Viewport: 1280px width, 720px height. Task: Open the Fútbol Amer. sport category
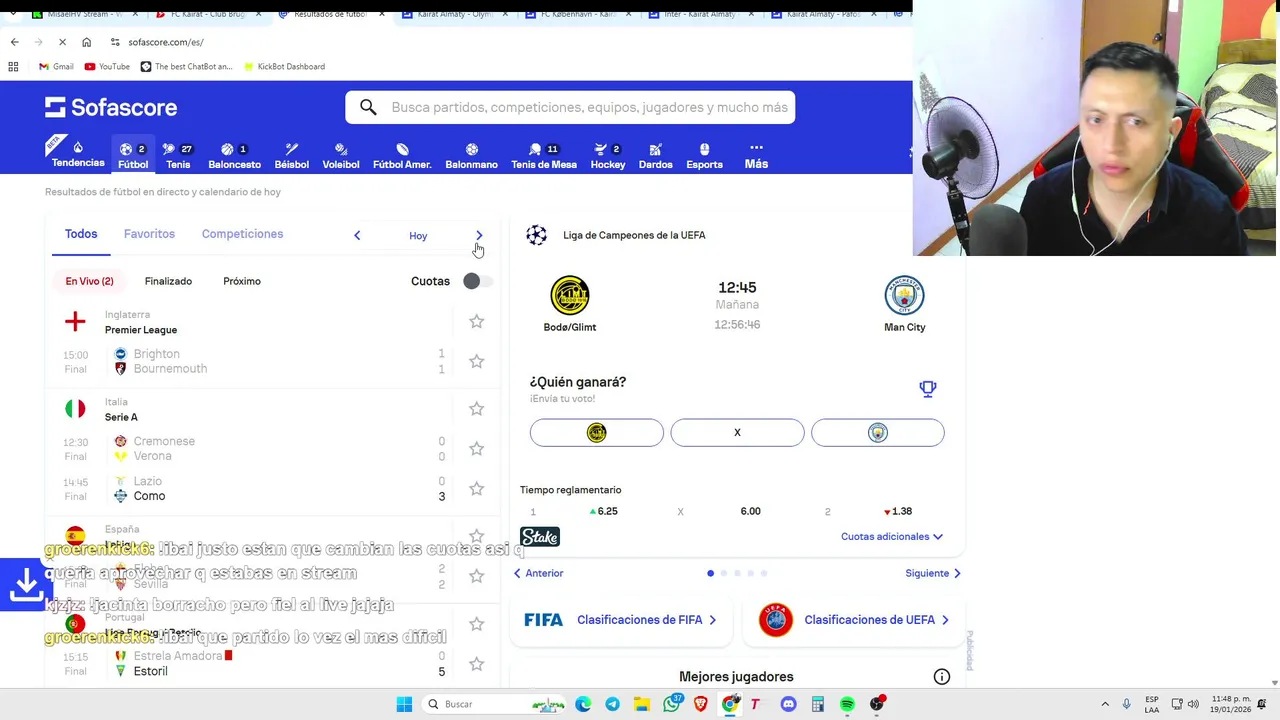(402, 155)
